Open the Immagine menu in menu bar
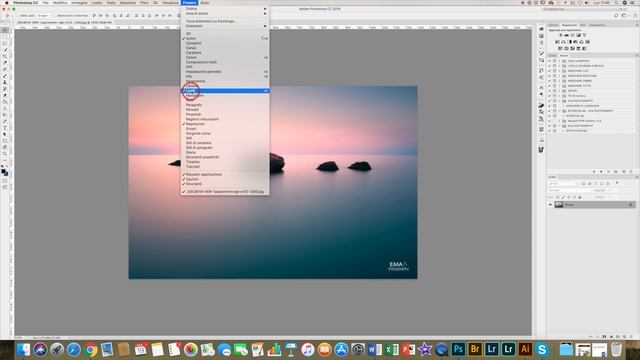This screenshot has width=640, height=360. pos(79,2)
